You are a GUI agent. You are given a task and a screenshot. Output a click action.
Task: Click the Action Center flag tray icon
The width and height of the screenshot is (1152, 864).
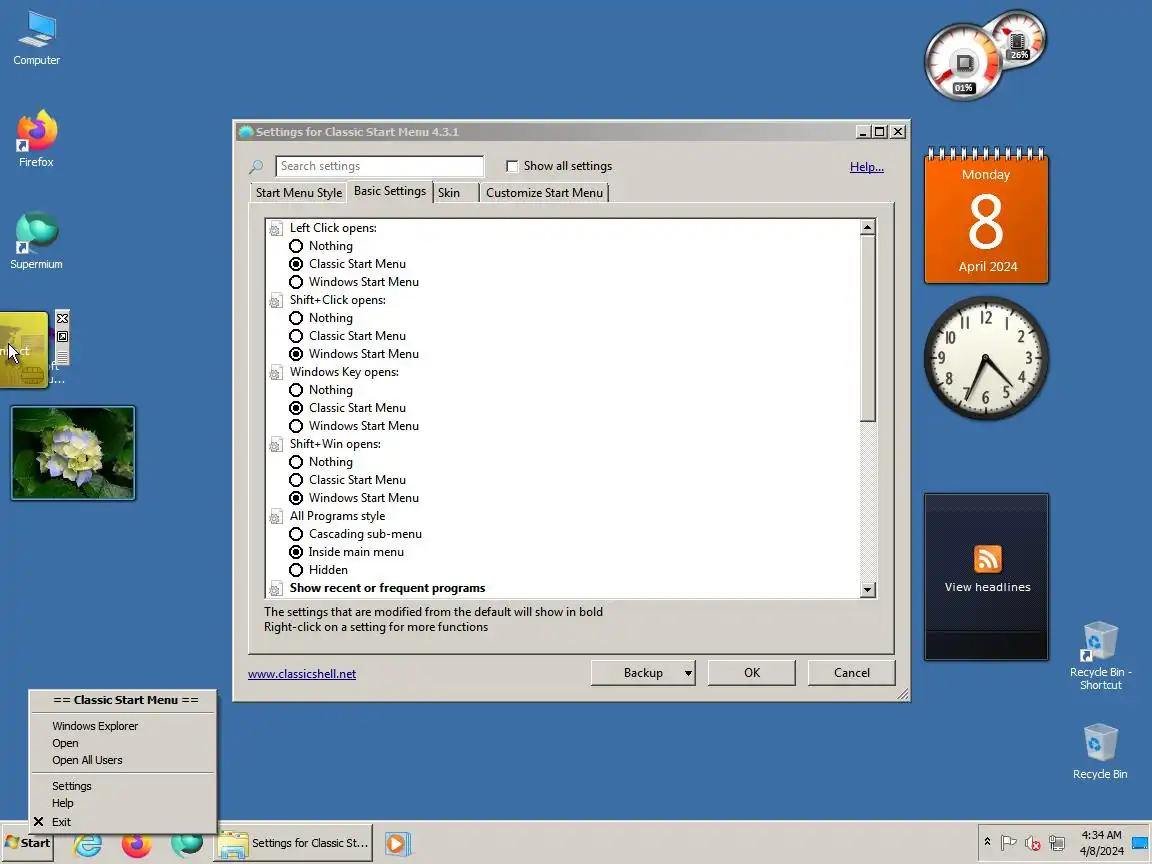click(1009, 843)
